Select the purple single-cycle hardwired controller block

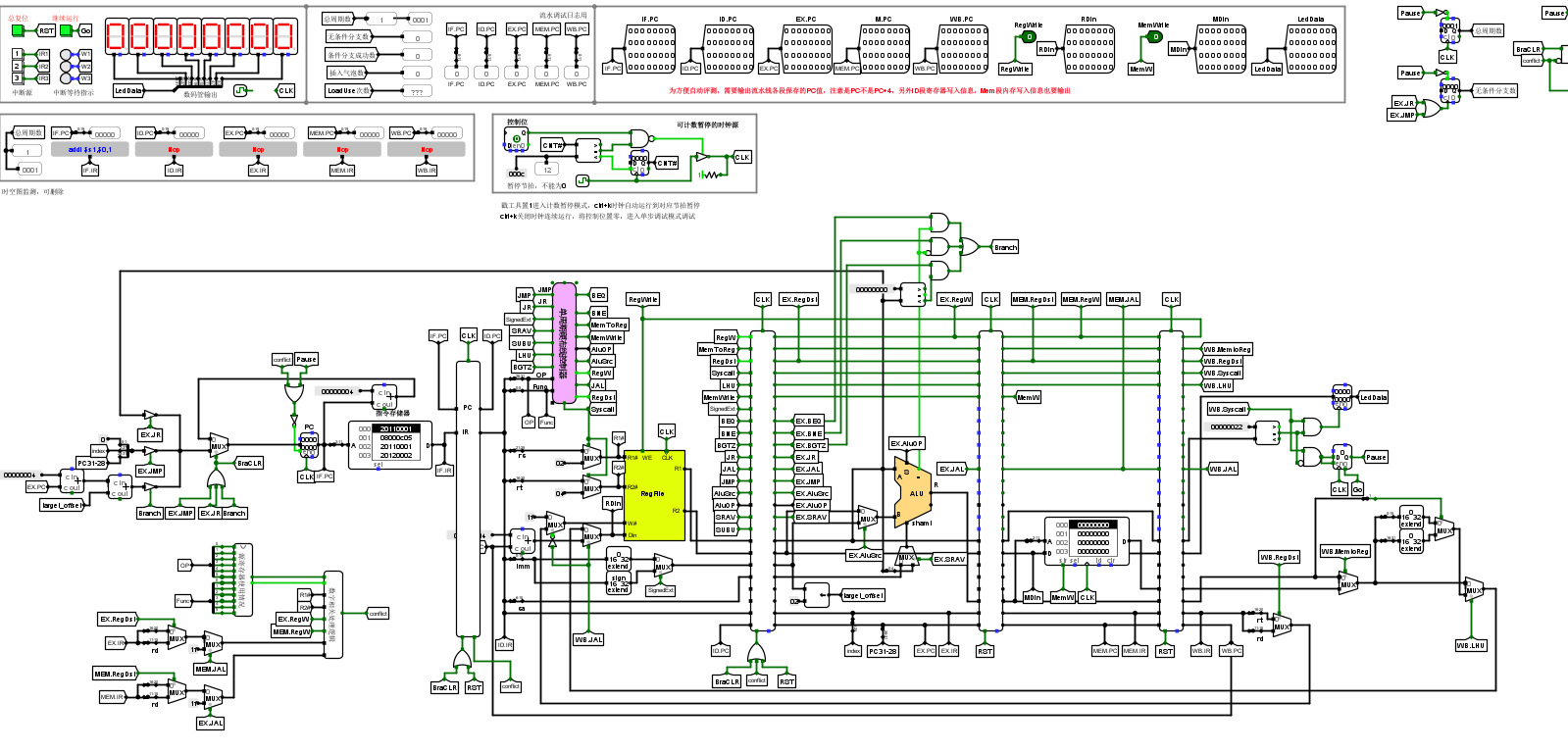coord(564,343)
